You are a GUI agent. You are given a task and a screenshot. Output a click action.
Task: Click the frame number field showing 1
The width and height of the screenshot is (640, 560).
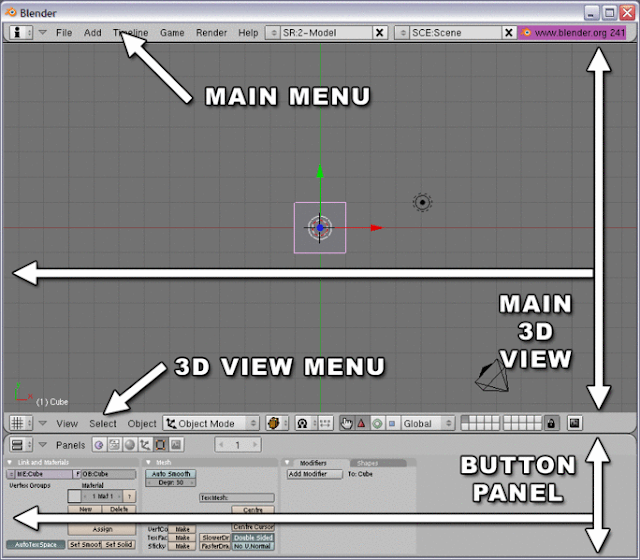[238, 444]
